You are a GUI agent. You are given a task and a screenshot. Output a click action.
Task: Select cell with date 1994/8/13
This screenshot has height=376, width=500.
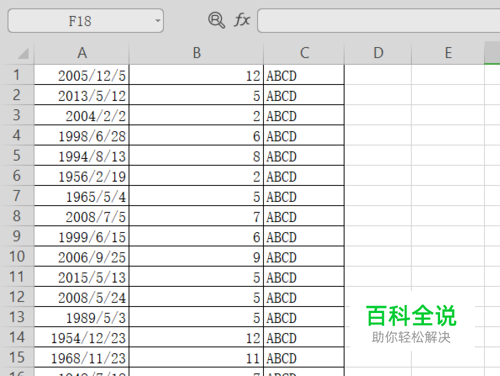click(x=82, y=155)
